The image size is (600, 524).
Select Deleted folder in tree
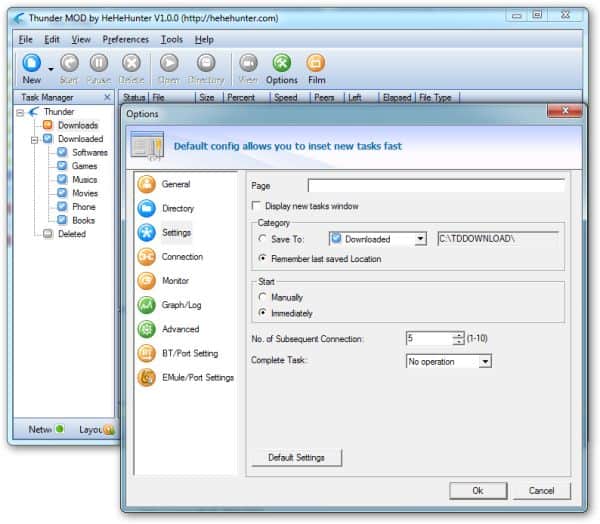point(72,234)
